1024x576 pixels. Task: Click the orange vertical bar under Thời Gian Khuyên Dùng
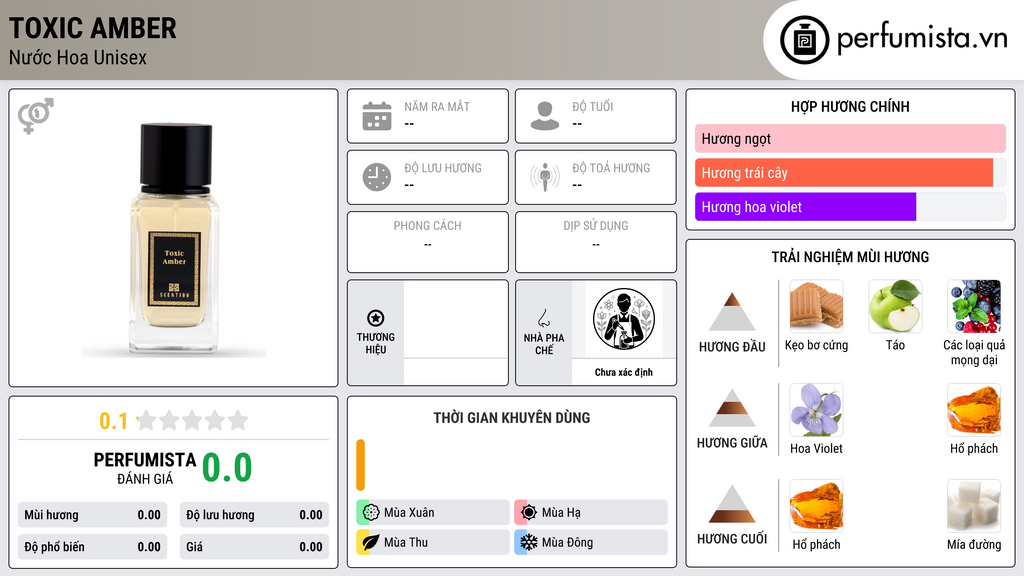(360, 465)
